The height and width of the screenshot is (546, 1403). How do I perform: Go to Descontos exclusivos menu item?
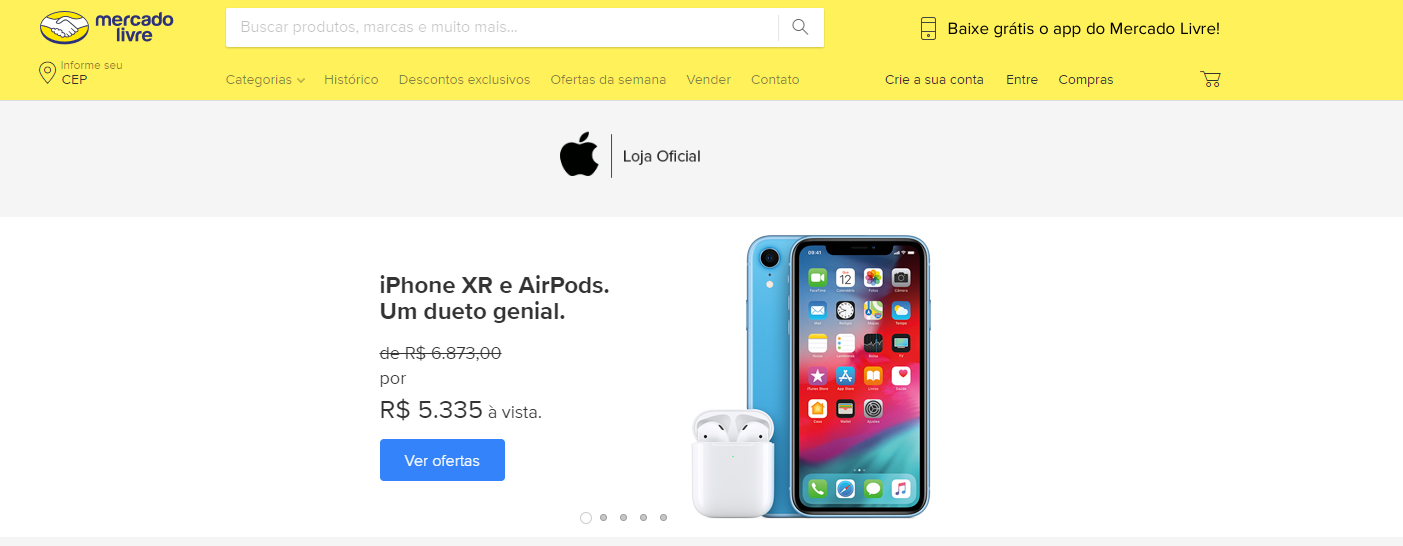coord(464,79)
